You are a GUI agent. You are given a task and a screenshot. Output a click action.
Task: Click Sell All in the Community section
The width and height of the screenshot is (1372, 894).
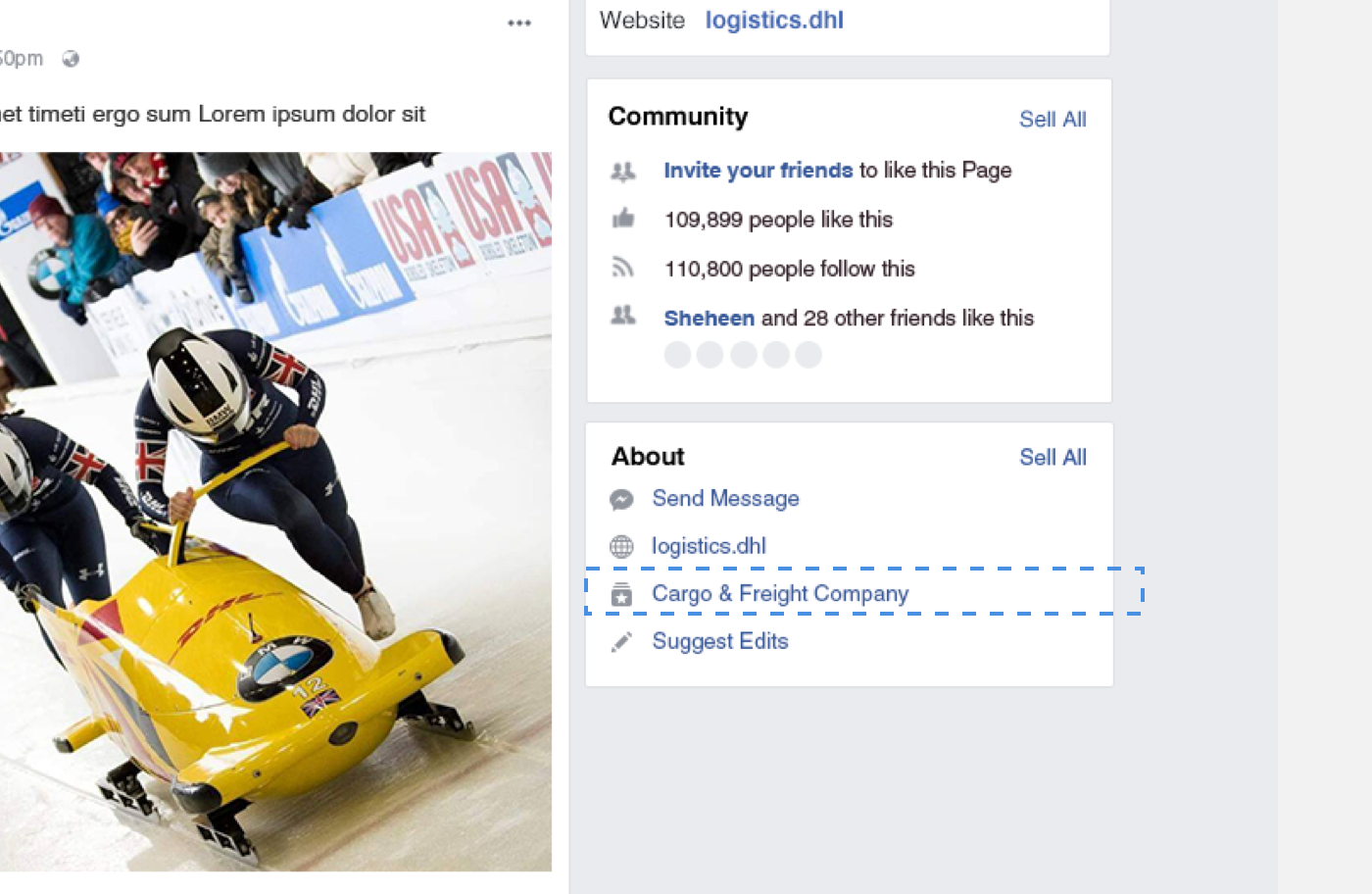(x=1052, y=120)
